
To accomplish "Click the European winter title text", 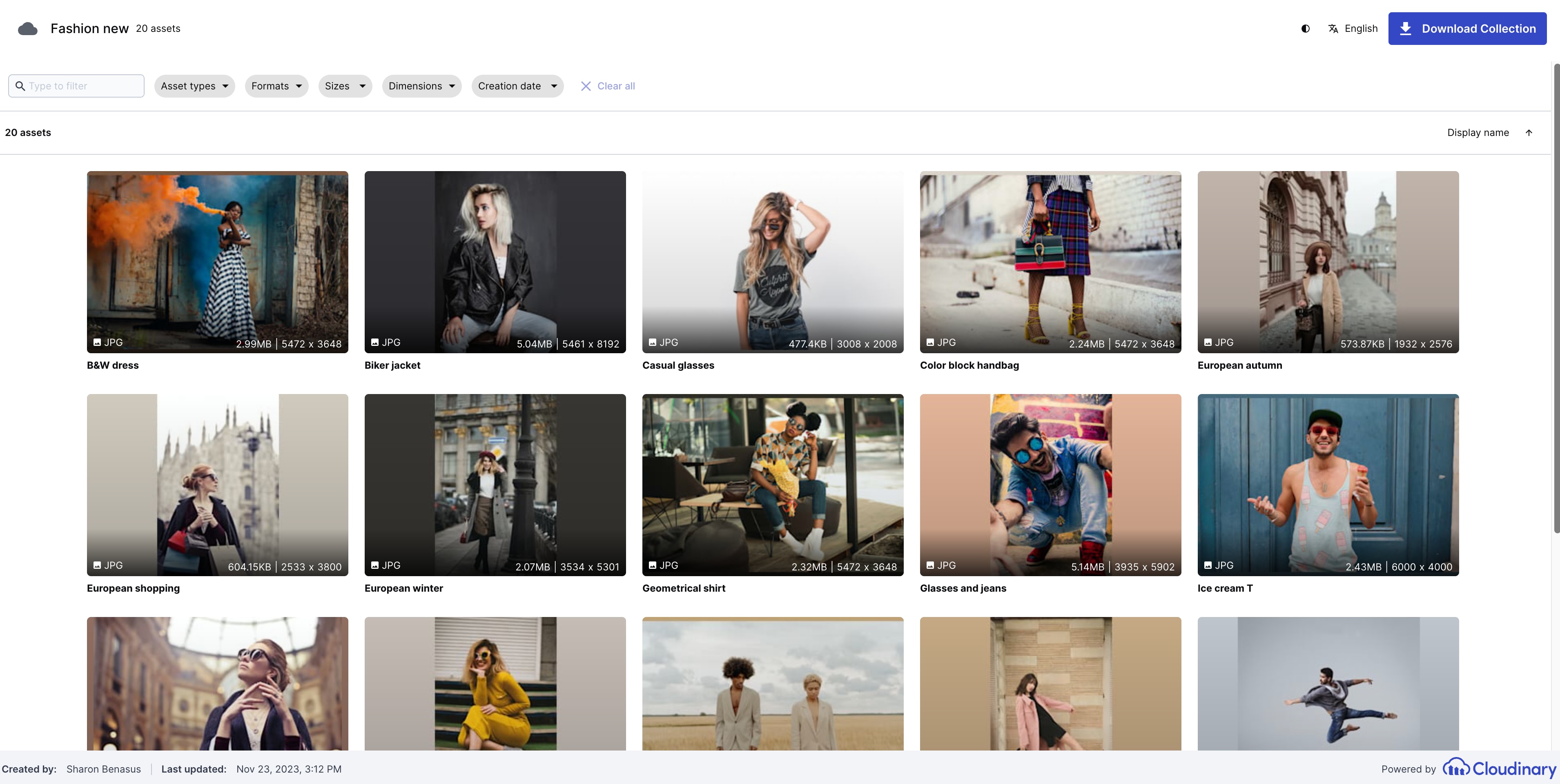I will click(x=404, y=588).
